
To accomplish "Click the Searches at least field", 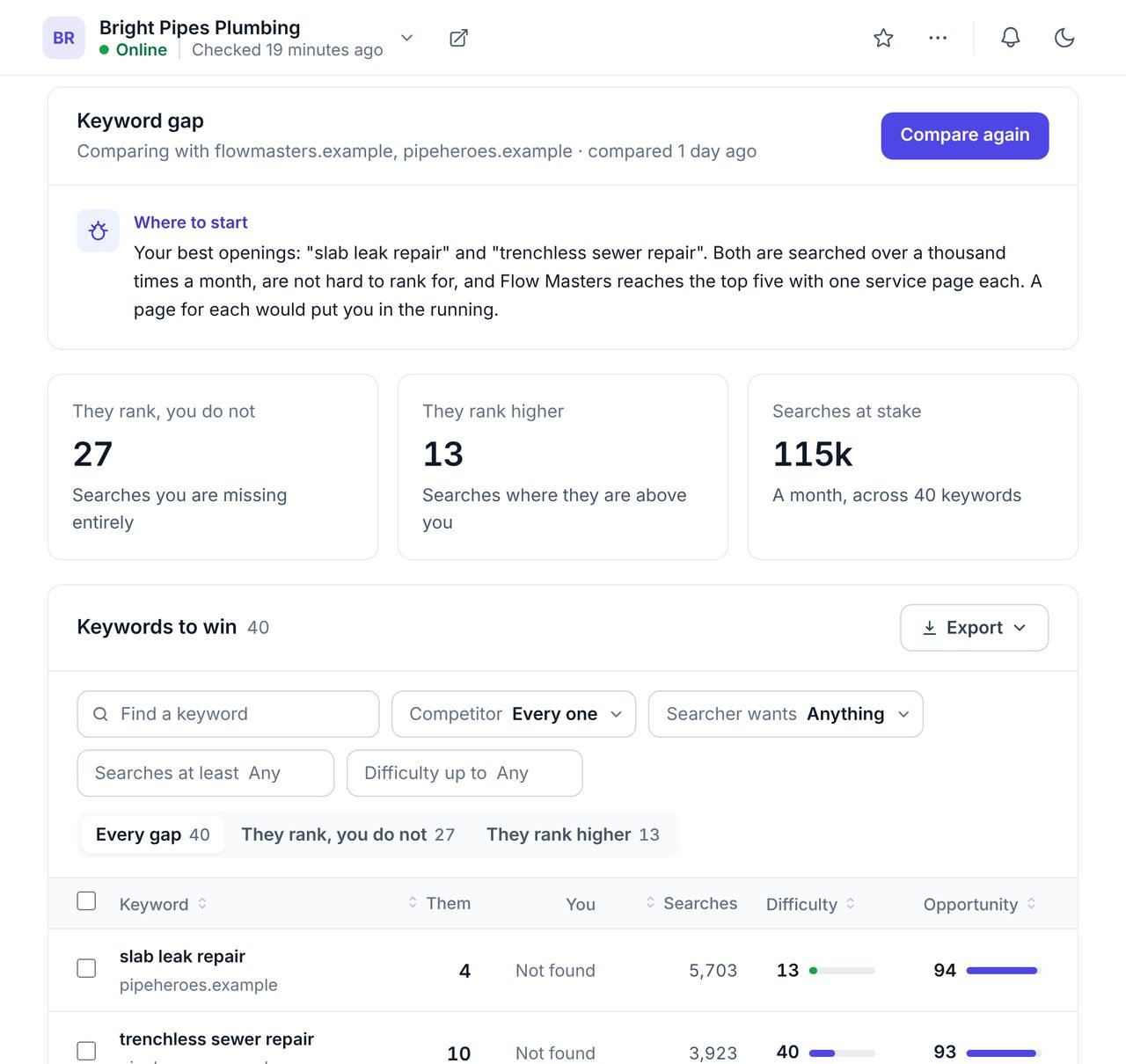I will tap(206, 773).
